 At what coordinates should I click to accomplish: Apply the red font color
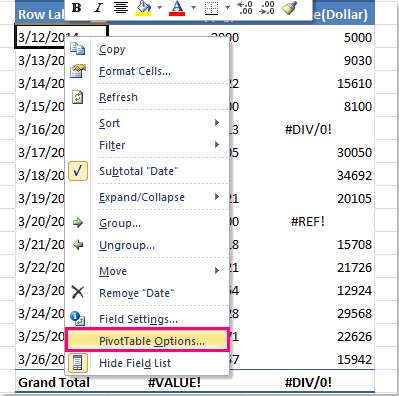(177, 8)
